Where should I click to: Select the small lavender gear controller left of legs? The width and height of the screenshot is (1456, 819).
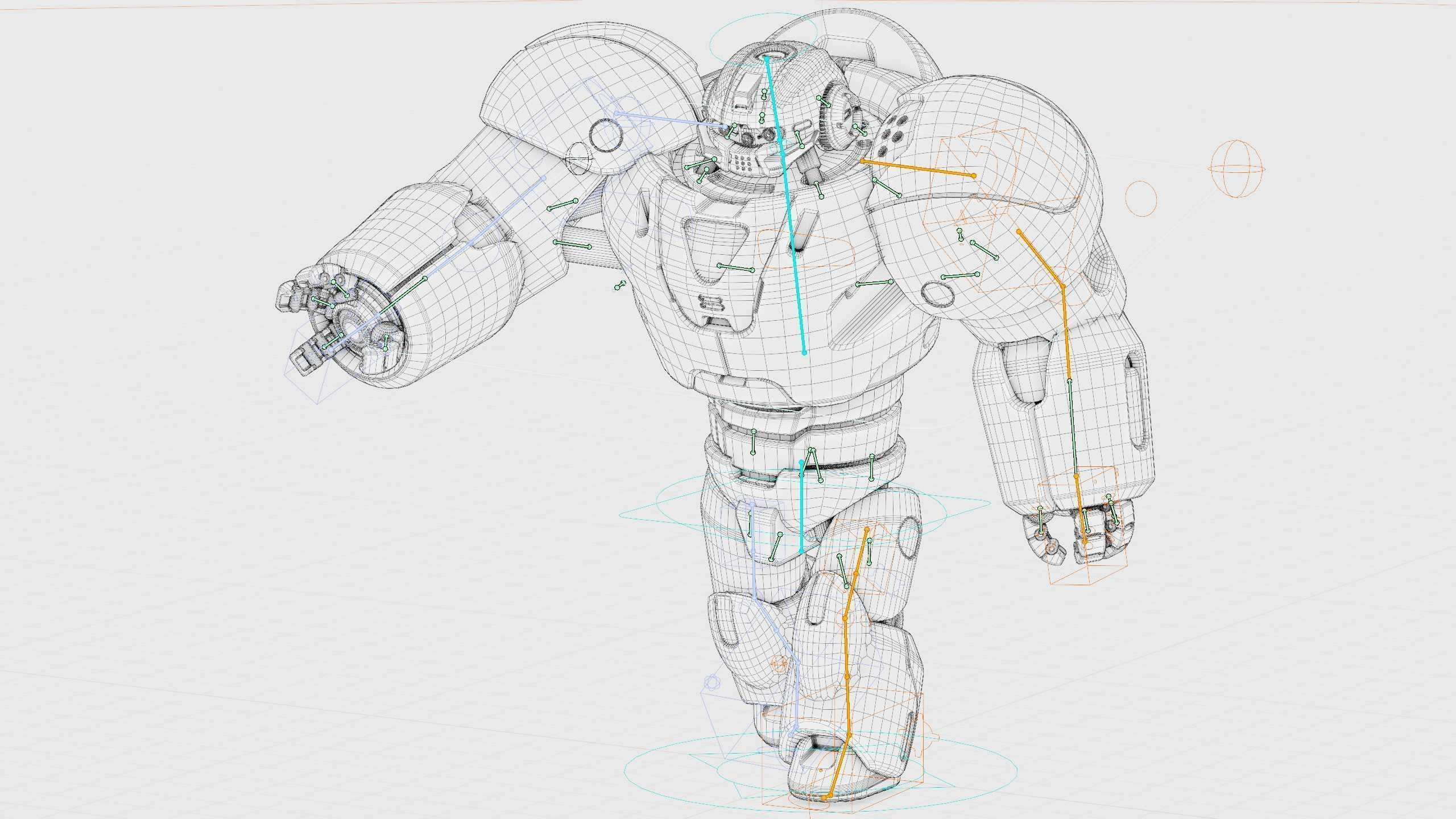[x=712, y=682]
